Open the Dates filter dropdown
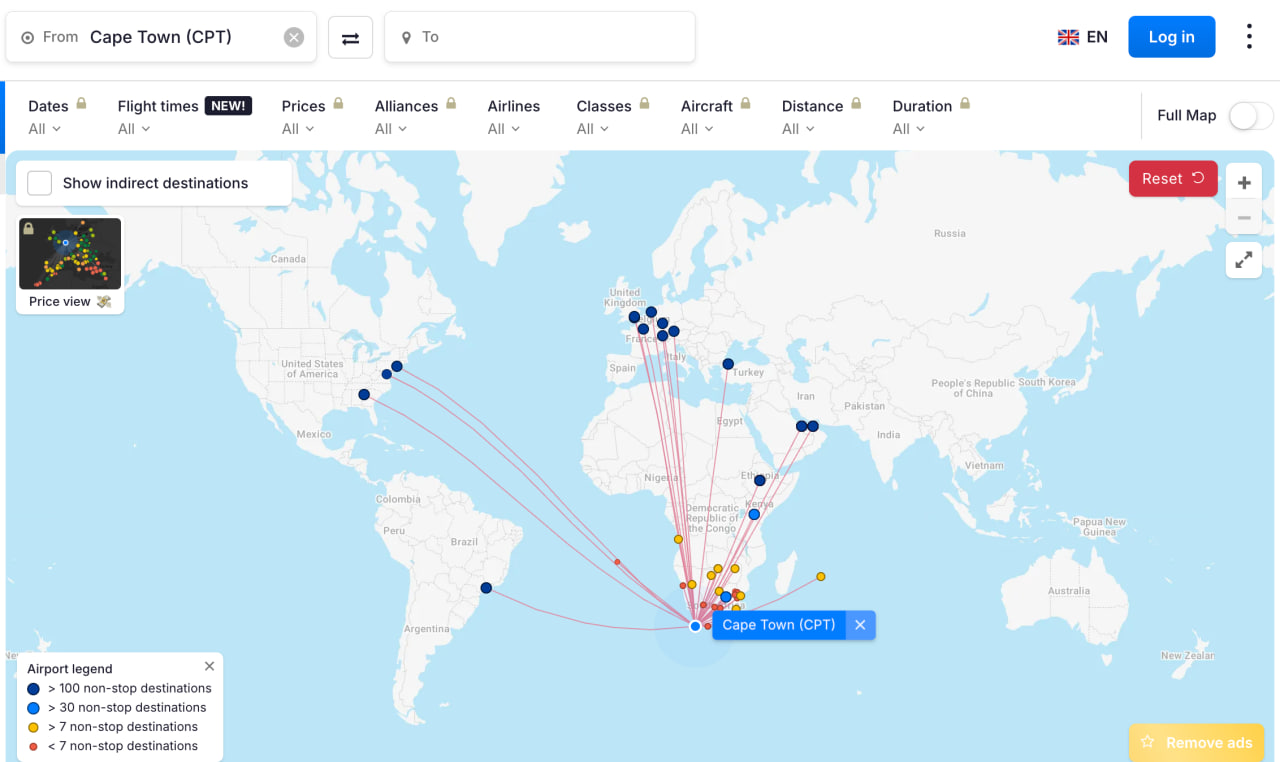The height and width of the screenshot is (762, 1280). [x=45, y=129]
